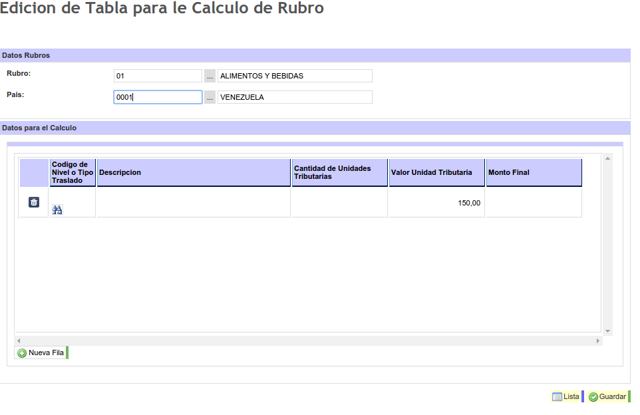Click the trash icon to delete the row
This screenshot has height=415, width=640.
click(x=33, y=202)
